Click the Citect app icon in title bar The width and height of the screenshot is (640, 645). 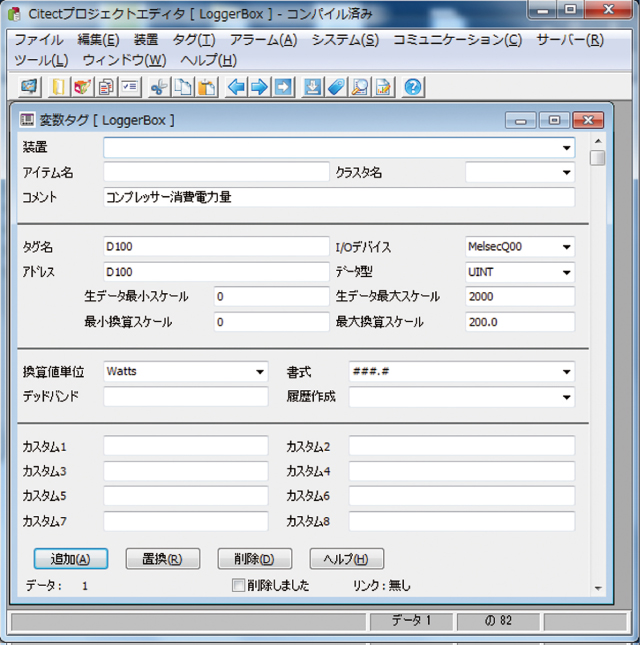tap(15, 14)
